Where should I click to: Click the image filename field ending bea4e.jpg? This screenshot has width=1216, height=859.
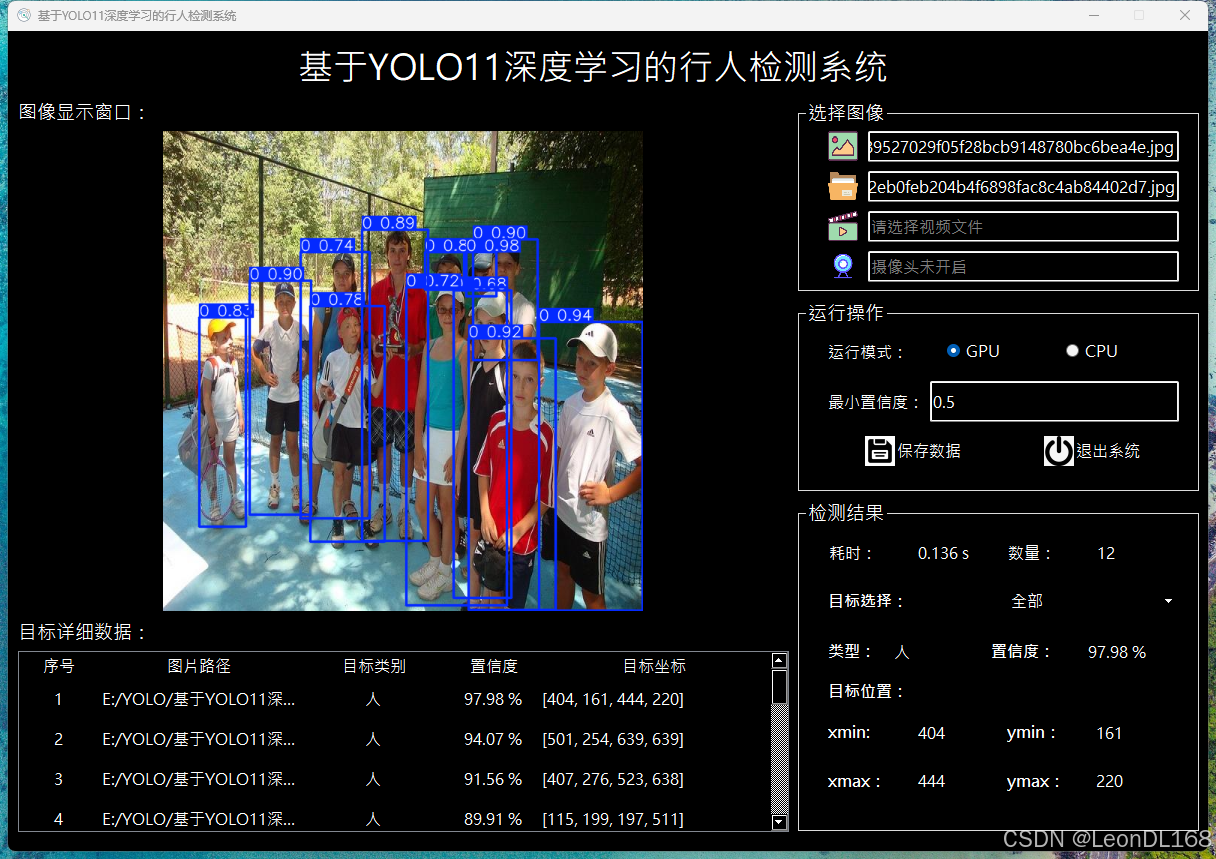click(1022, 146)
